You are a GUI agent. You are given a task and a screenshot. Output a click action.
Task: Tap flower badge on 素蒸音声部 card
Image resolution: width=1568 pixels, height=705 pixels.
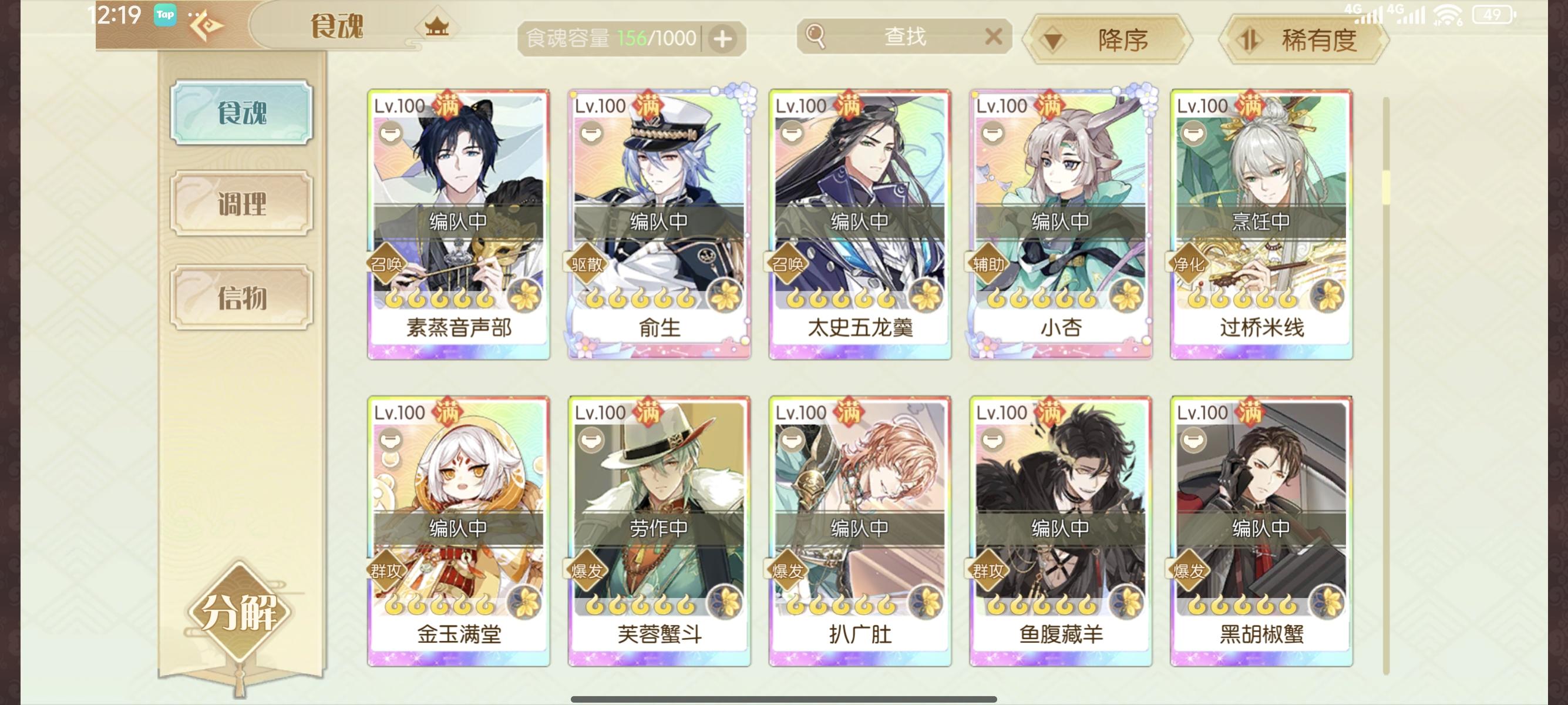524,297
